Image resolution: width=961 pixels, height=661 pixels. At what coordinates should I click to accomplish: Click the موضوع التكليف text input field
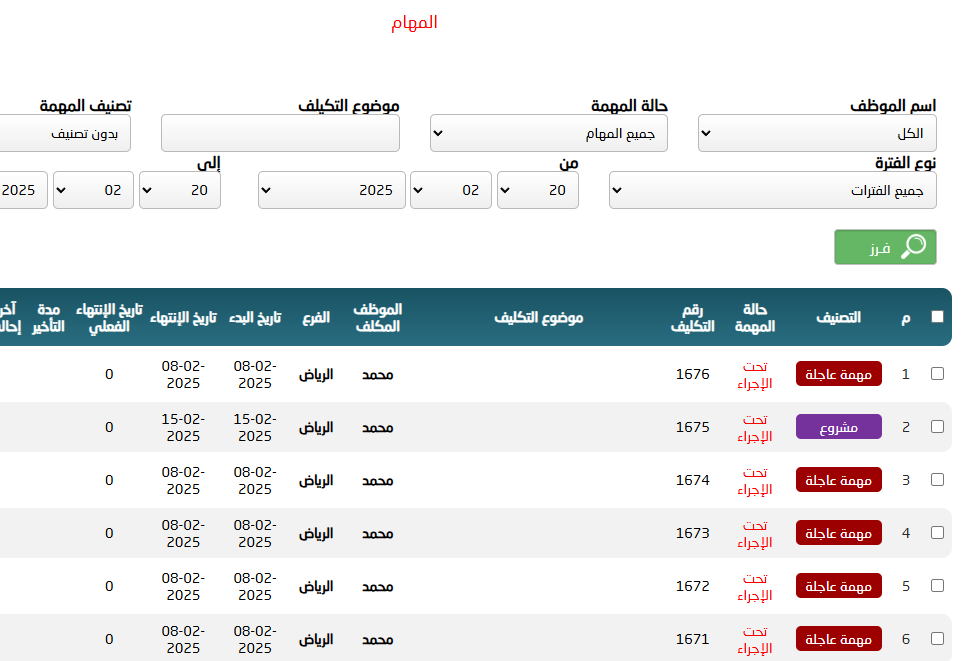280,133
